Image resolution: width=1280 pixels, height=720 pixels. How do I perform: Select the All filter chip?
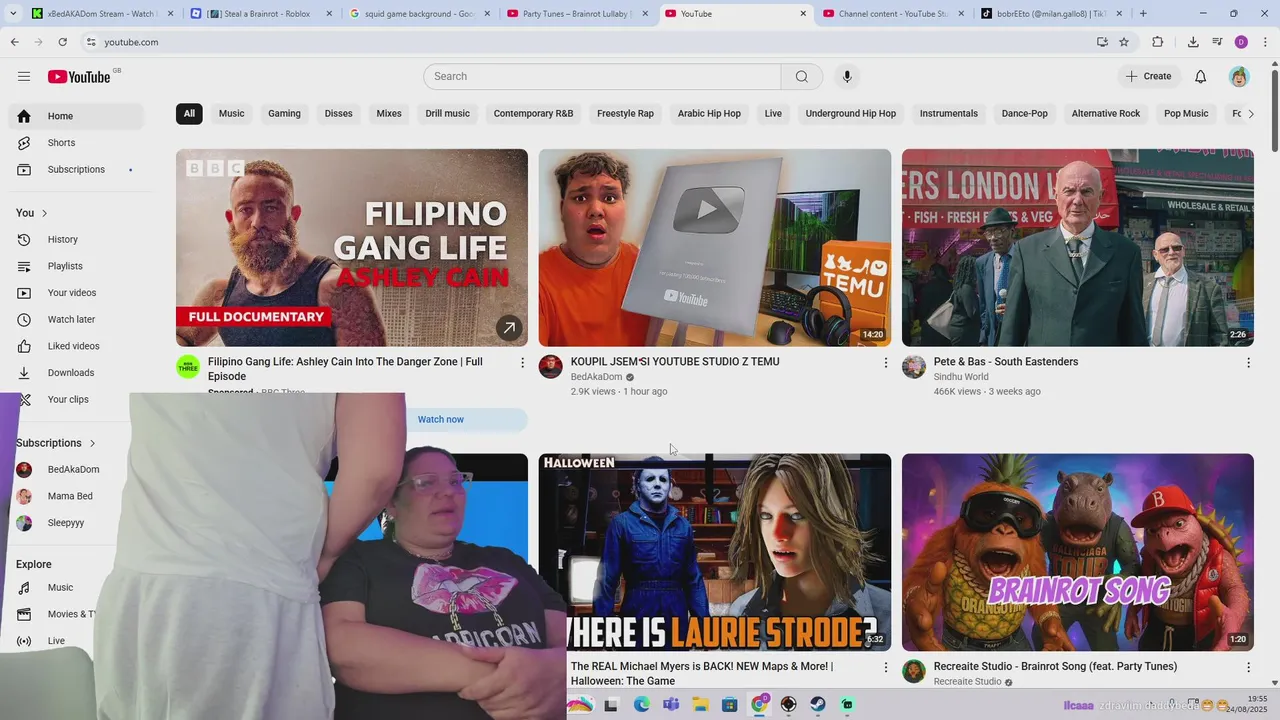(x=189, y=114)
